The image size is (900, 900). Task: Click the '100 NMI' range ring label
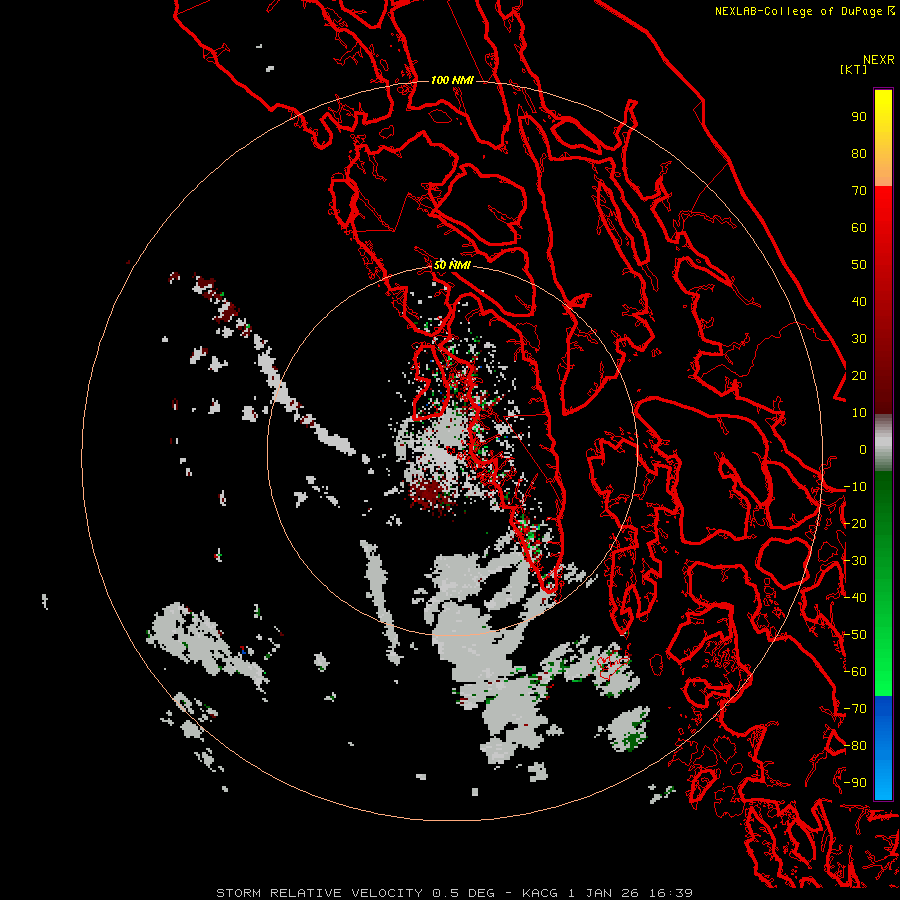(x=452, y=80)
